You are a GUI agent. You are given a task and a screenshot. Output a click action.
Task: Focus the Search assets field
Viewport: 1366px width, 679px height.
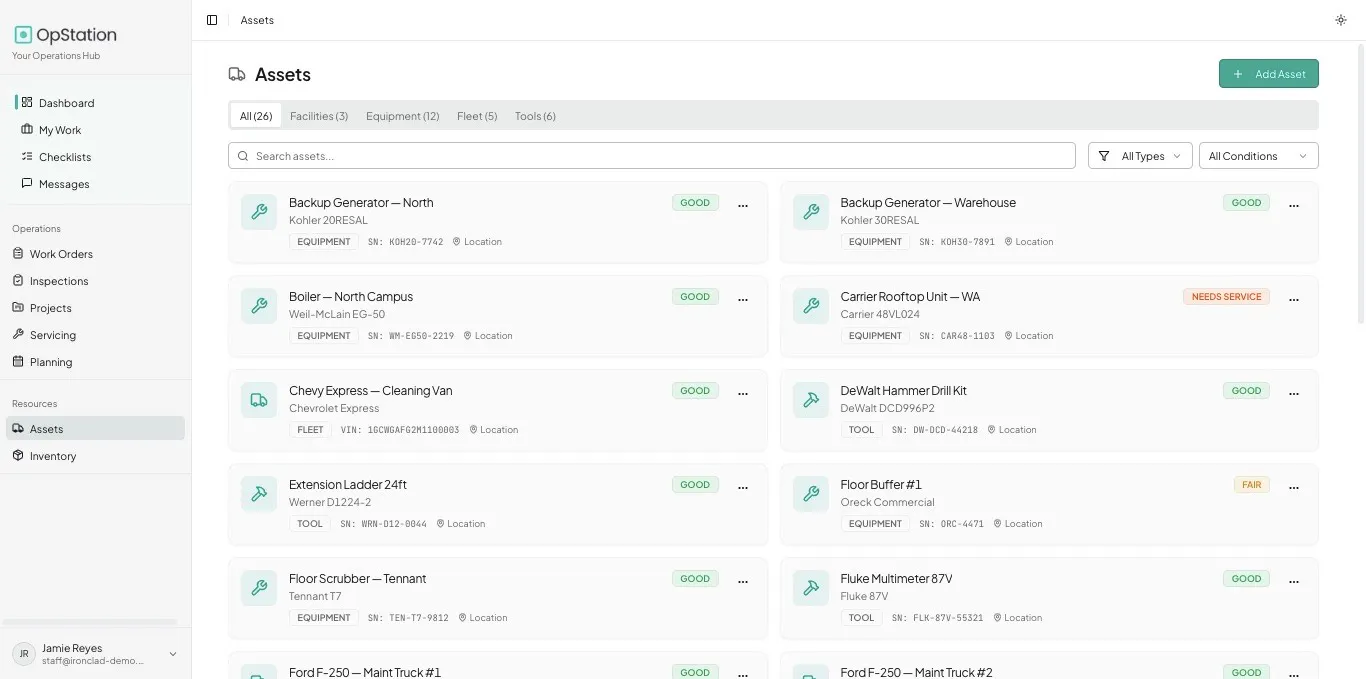click(652, 156)
